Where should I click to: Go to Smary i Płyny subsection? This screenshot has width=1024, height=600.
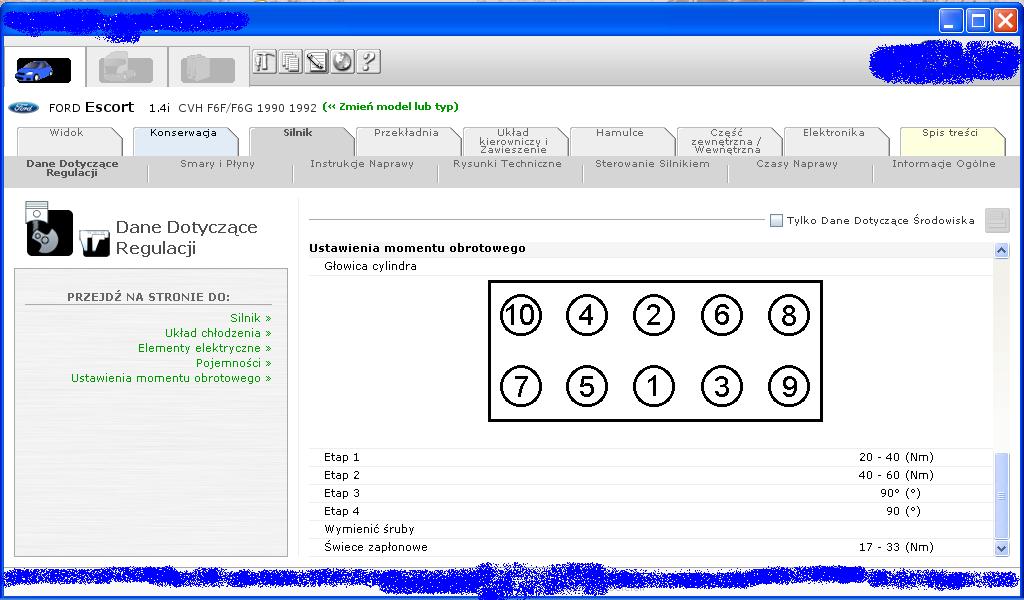tap(217, 164)
